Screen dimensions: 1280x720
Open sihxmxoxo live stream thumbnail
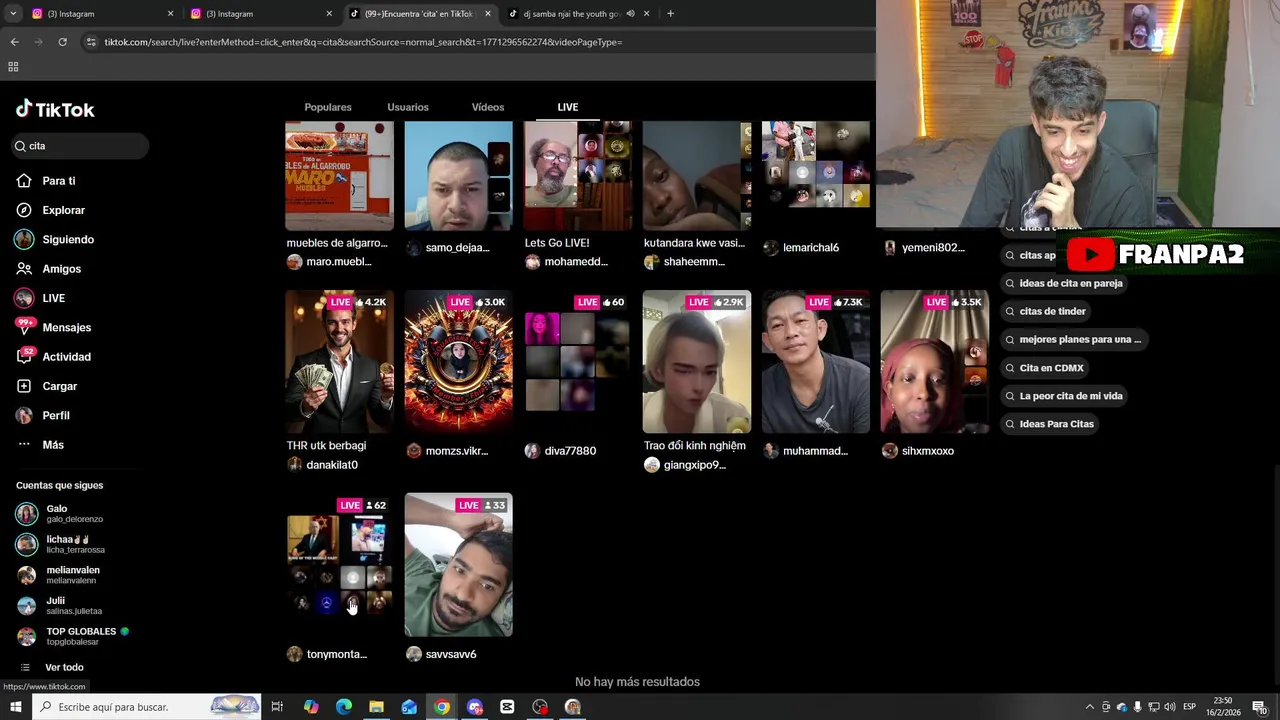(x=934, y=362)
